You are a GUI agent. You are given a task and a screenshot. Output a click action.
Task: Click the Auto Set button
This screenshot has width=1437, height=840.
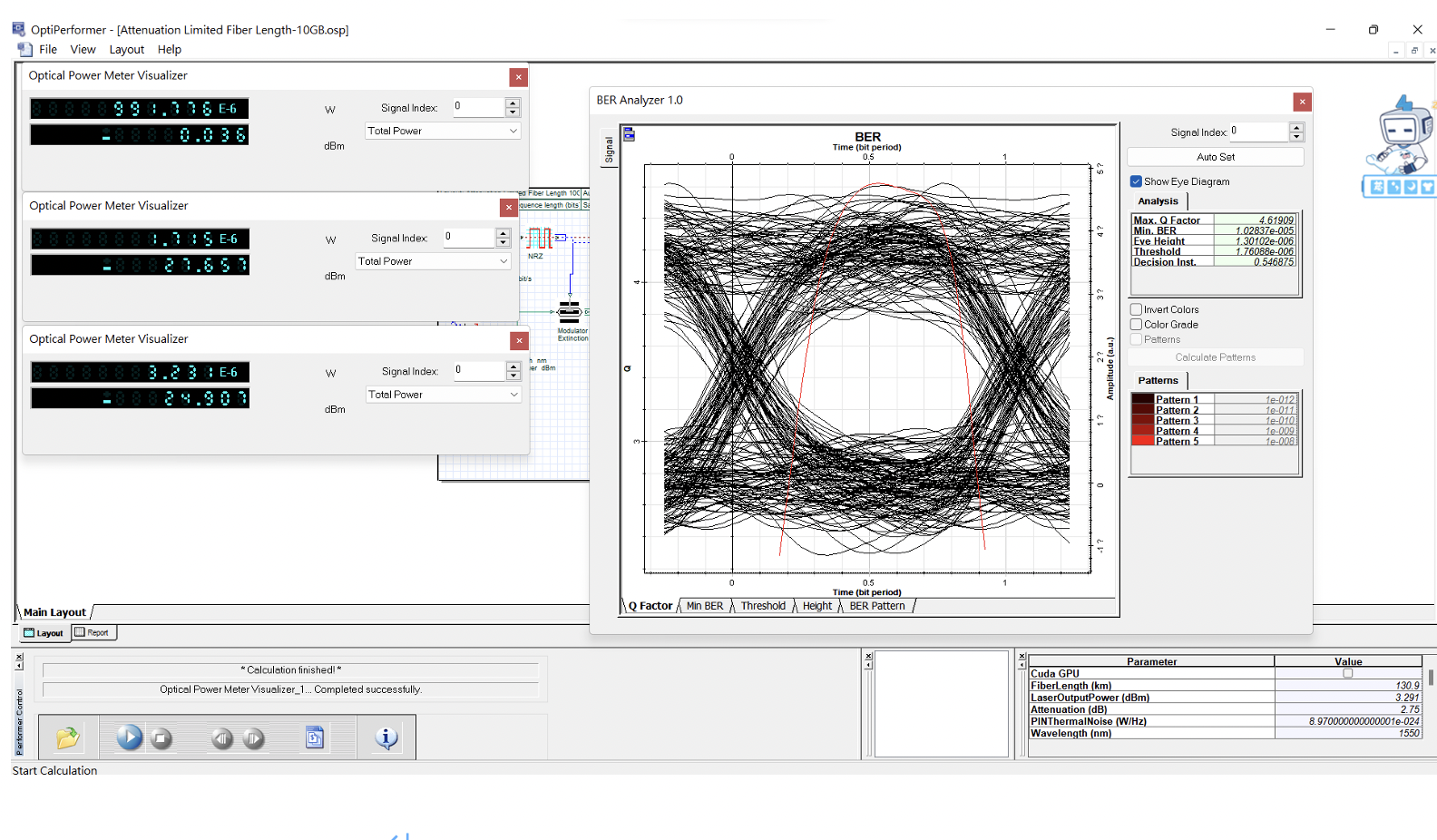[1216, 157]
